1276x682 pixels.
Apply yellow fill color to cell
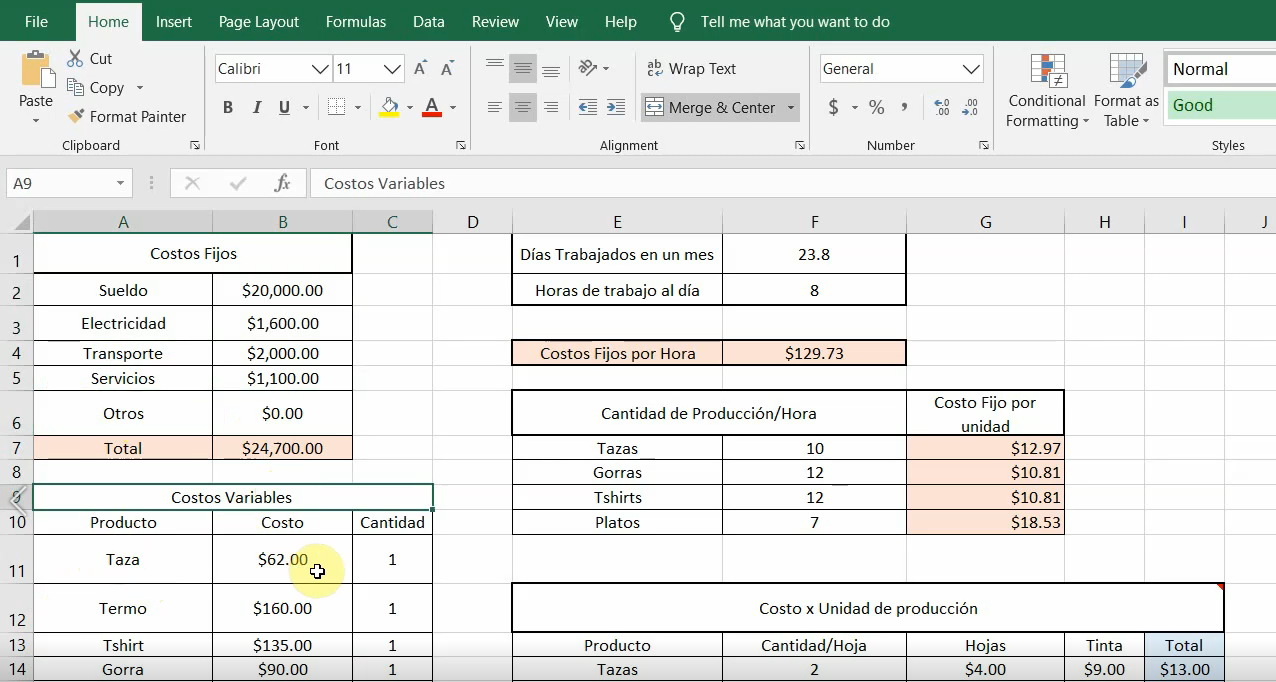[x=389, y=107]
